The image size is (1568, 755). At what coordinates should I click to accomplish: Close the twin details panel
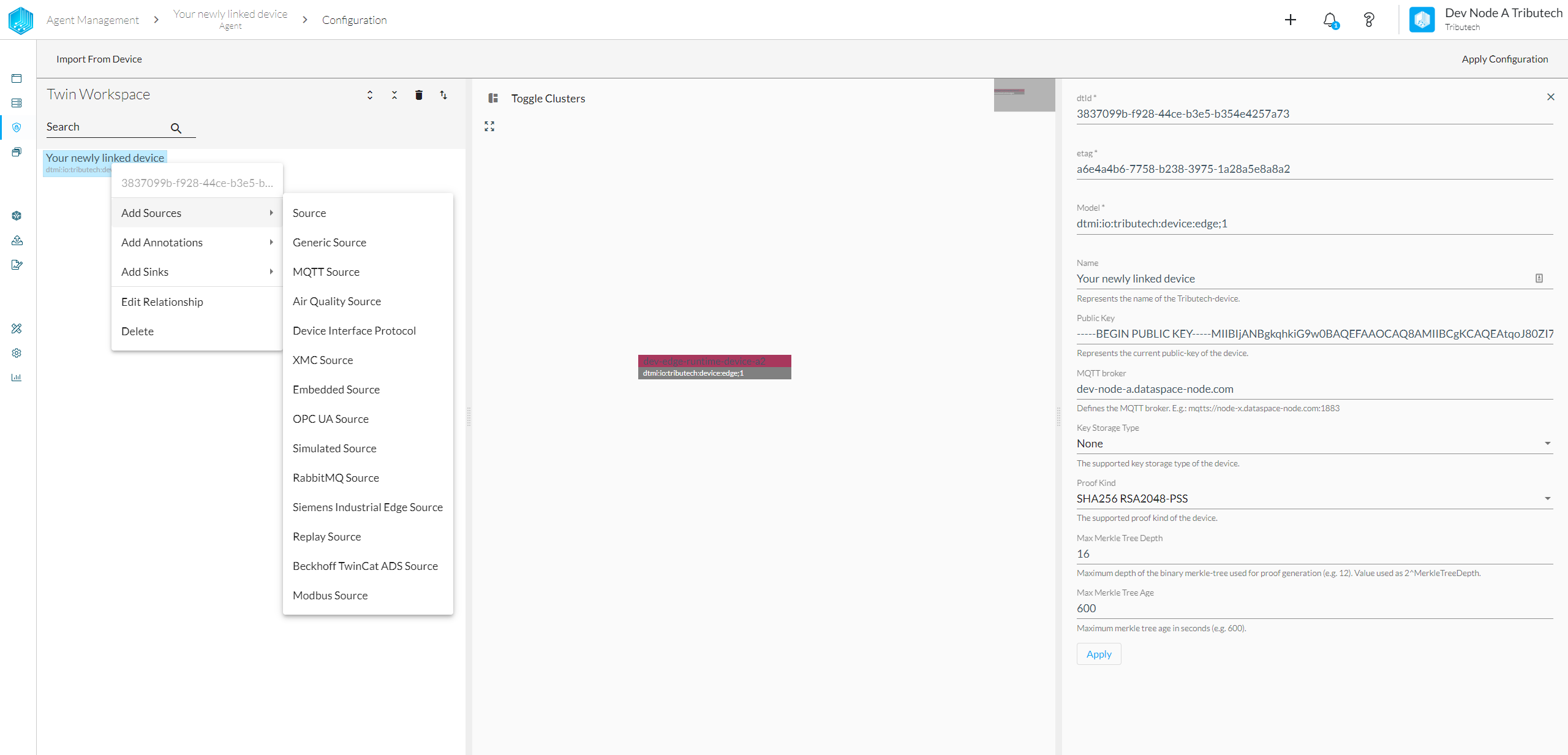(1551, 97)
